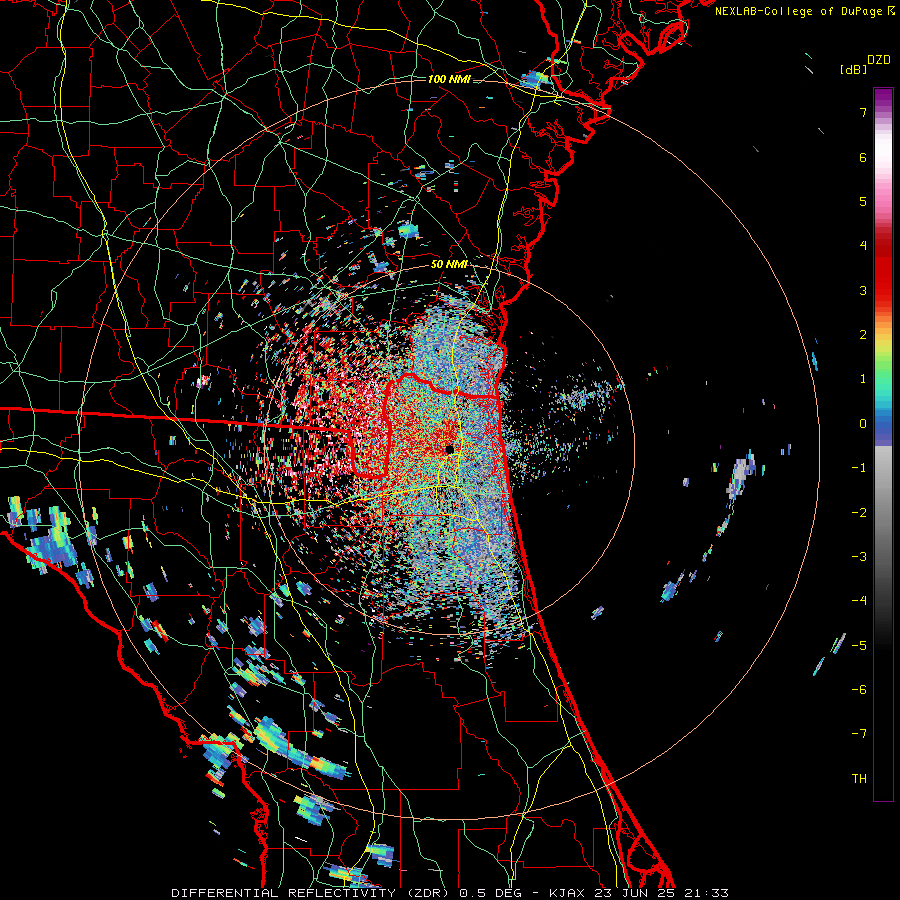Select the "1" value on the dB scale
Screen dimensions: 900x900
pyautogui.click(x=863, y=379)
